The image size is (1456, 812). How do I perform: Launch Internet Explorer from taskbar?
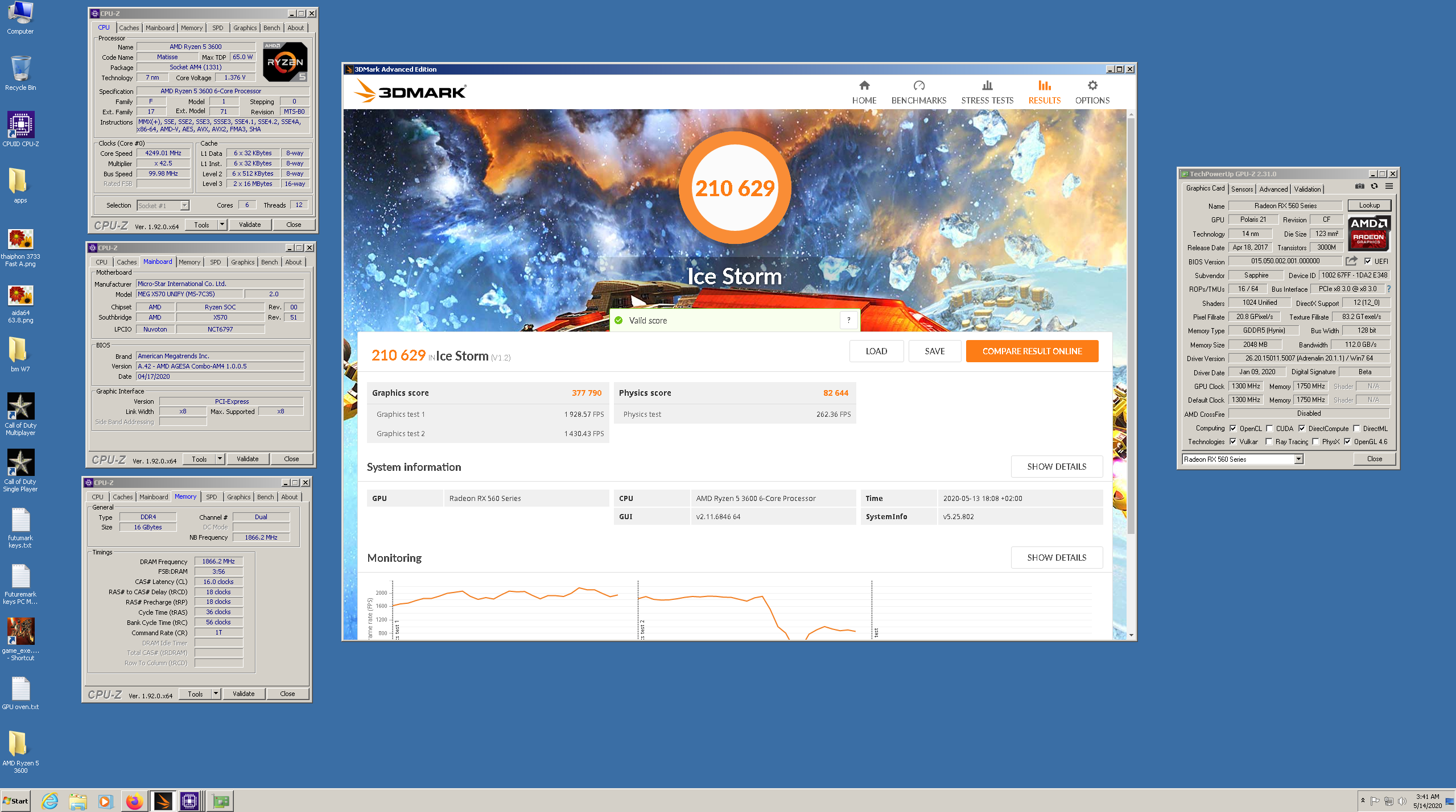50,801
